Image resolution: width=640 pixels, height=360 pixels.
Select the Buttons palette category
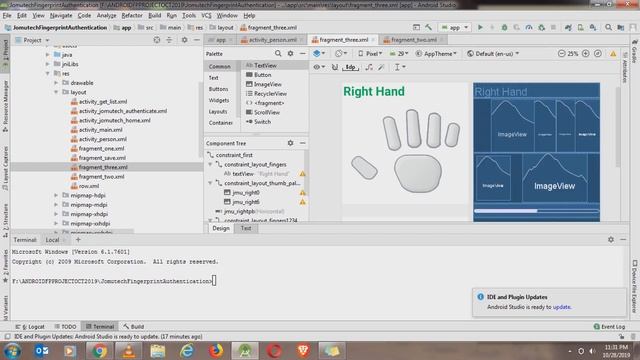pyautogui.click(x=218, y=89)
